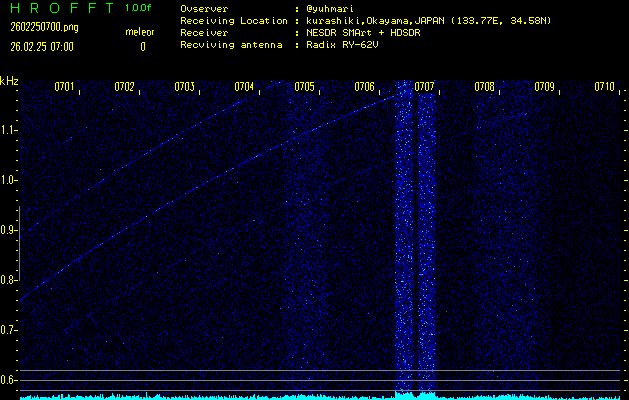Click the meteor label

point(140,32)
